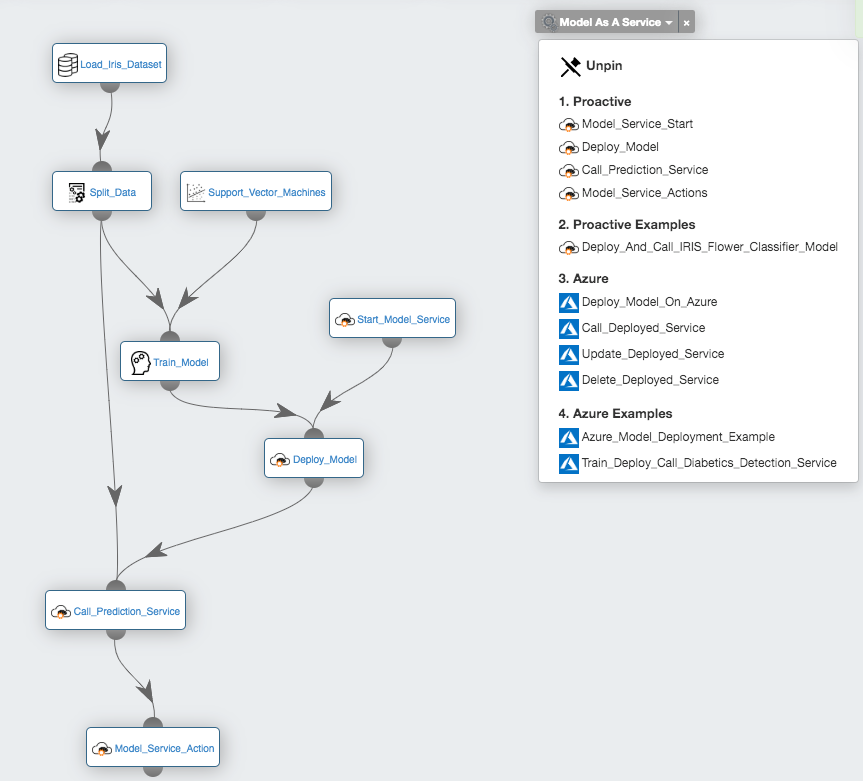The image size is (863, 781).
Task: Pick Call_Prediction_Service in the palette menu
Action: (x=645, y=170)
